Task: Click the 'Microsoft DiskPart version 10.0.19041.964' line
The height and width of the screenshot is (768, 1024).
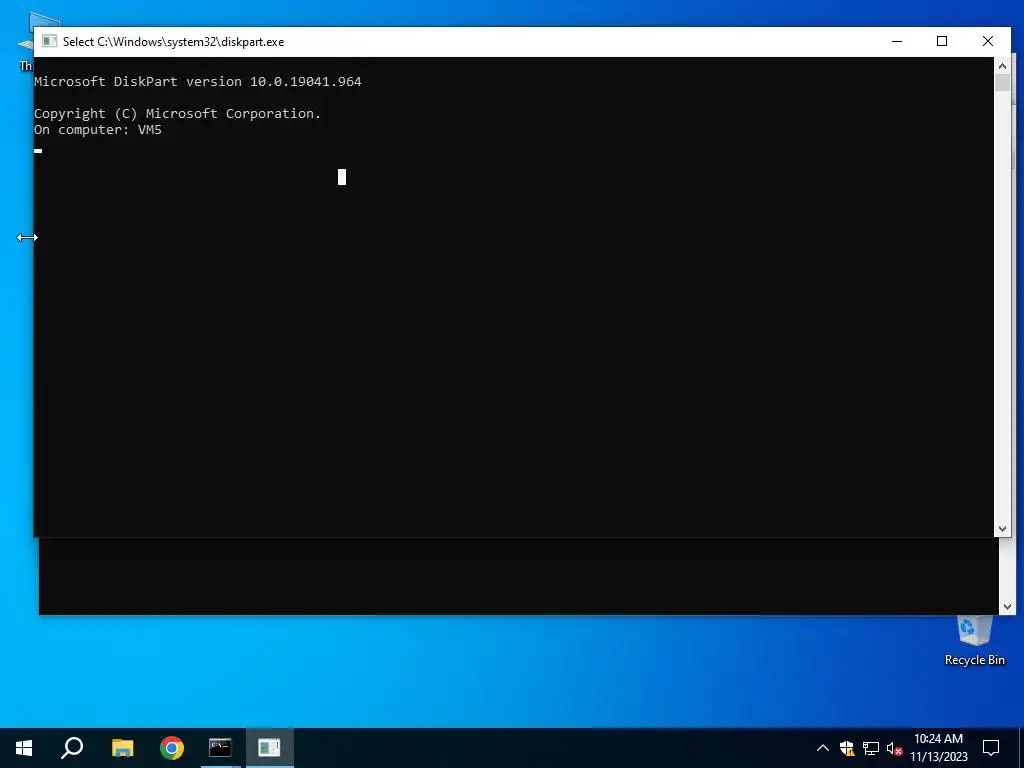Action: [x=198, y=82]
